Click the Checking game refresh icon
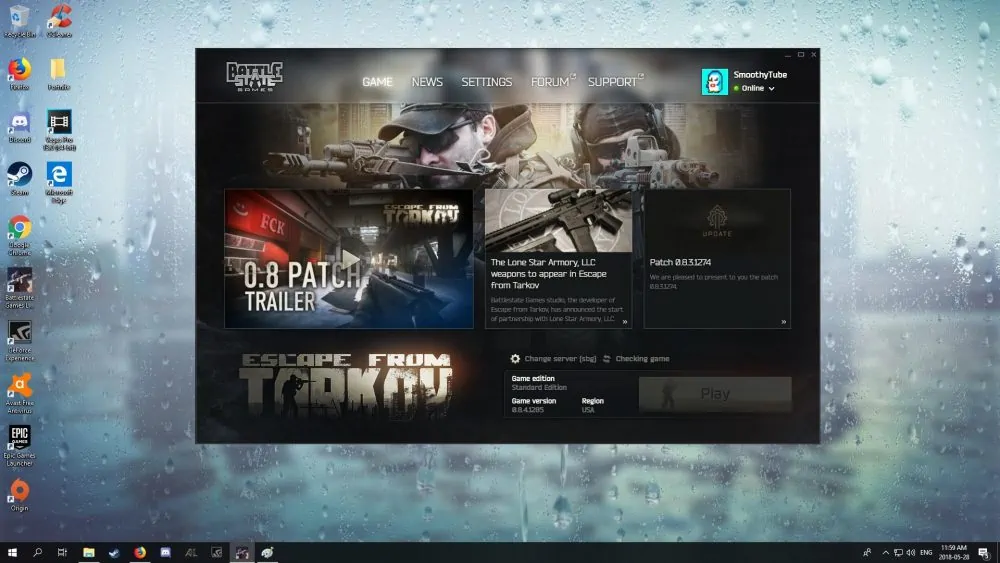 [607, 359]
